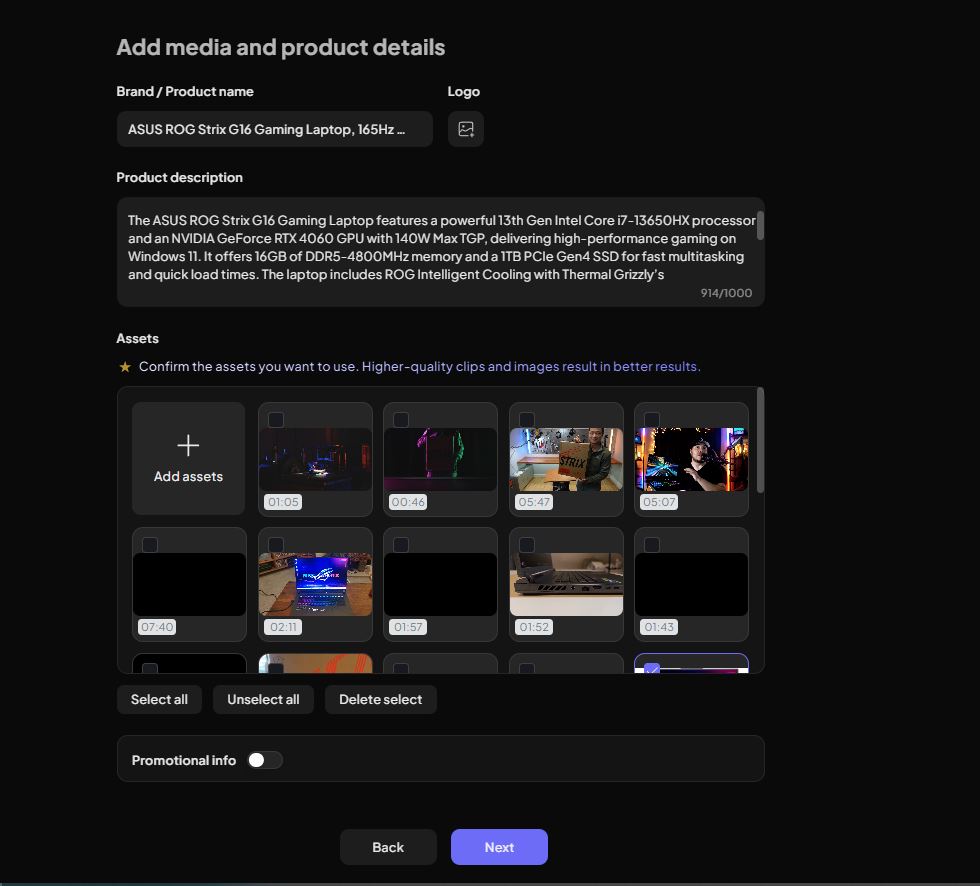Open the 00:46 neon figure thumbnail
The image size is (980, 886).
[x=441, y=459]
